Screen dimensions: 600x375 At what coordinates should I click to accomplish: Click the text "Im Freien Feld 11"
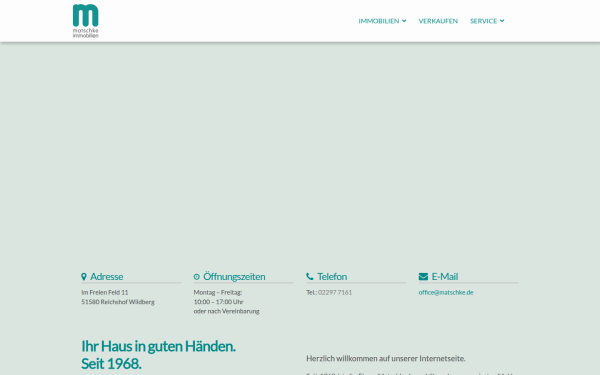pyautogui.click(x=104, y=292)
